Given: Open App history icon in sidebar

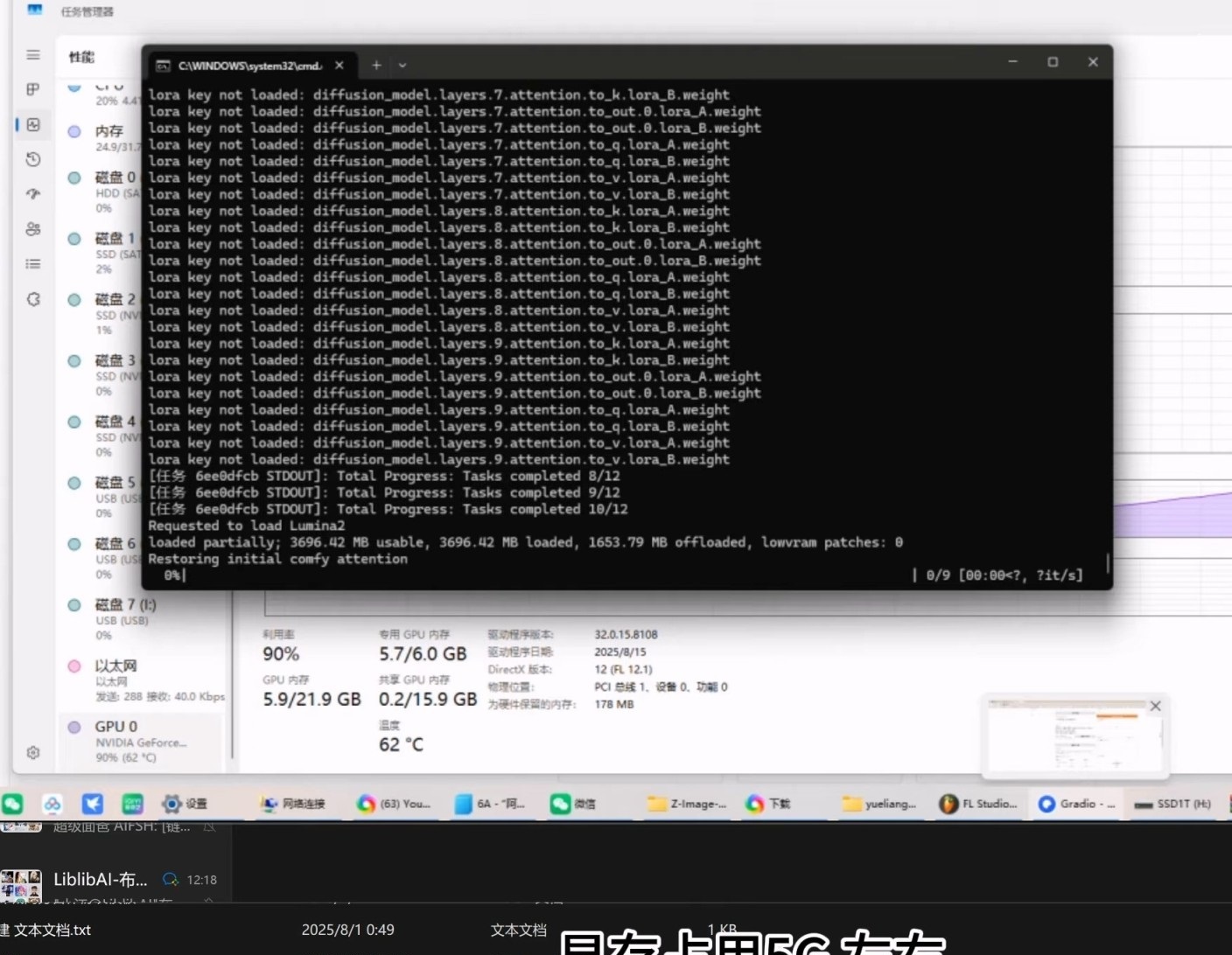Looking at the screenshot, I should [x=33, y=159].
